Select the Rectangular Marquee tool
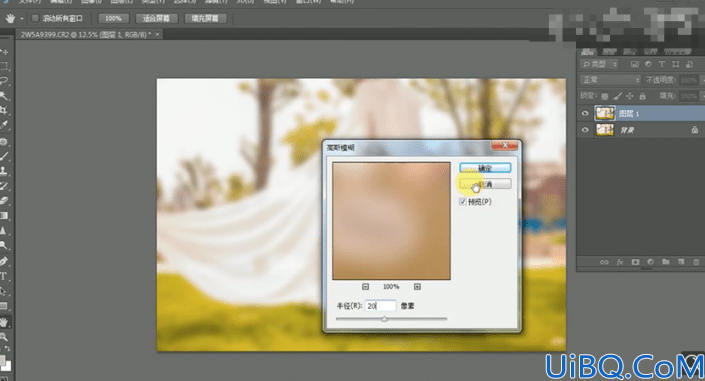705x381 pixels. 4,66
